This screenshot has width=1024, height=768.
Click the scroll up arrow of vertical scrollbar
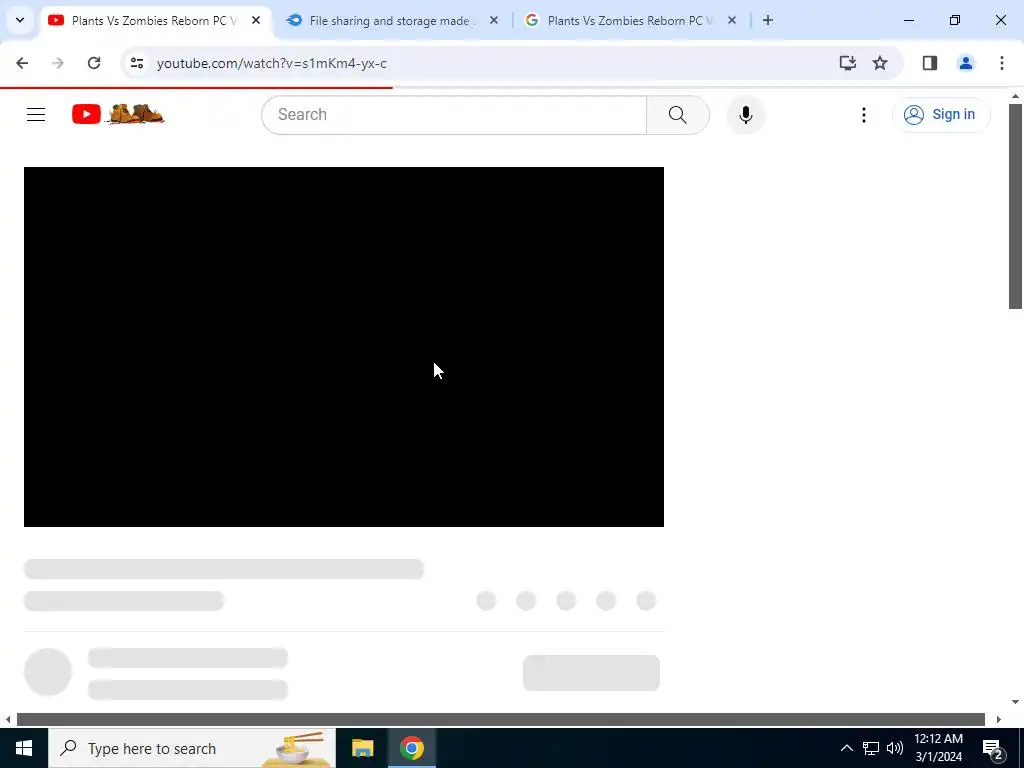click(x=1015, y=97)
